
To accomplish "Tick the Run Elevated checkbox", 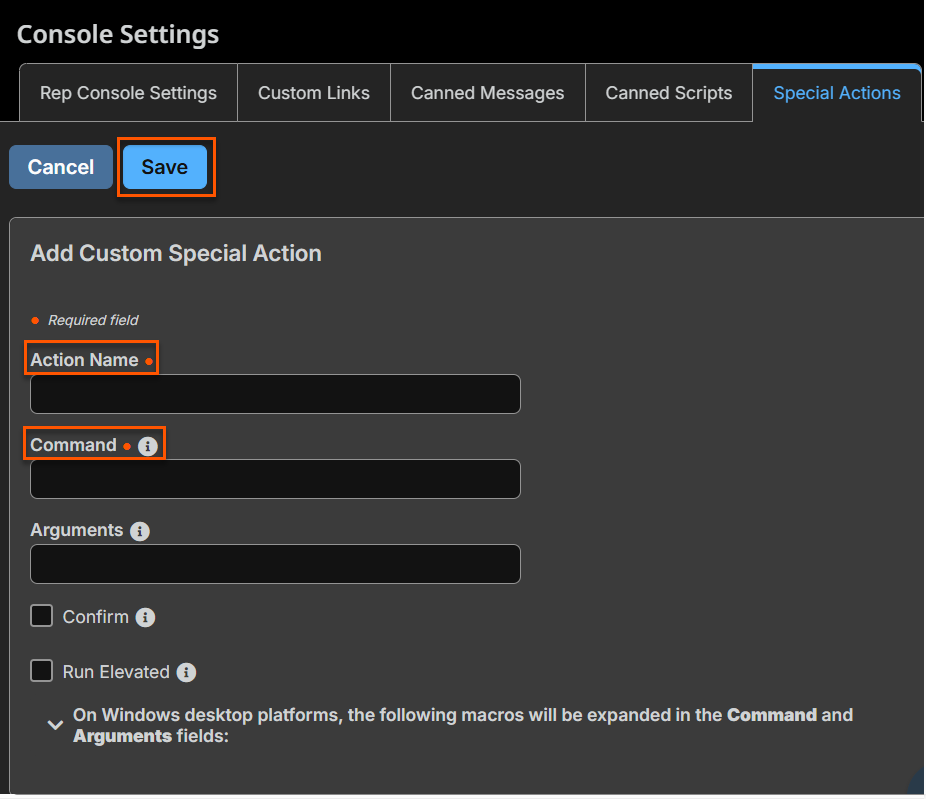I will tap(41, 671).
